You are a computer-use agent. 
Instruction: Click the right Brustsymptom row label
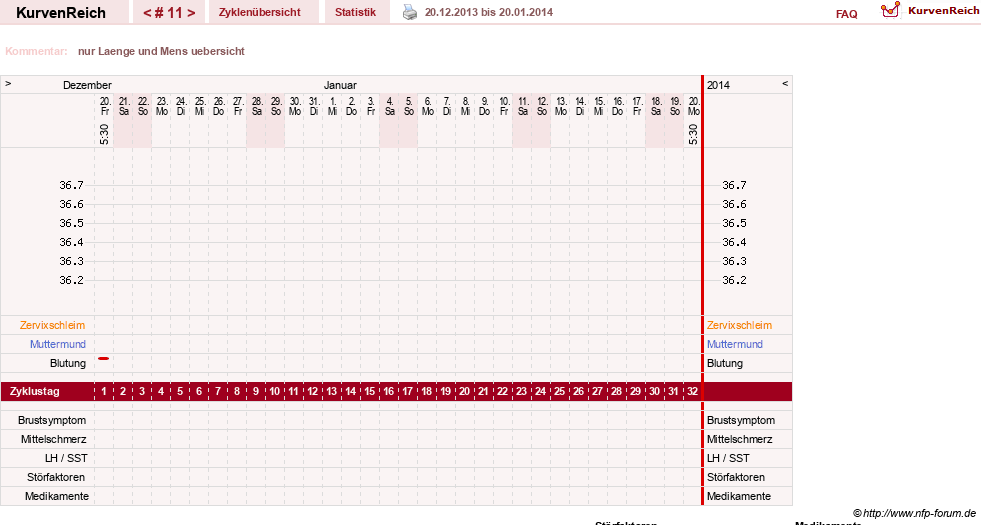[x=741, y=421]
